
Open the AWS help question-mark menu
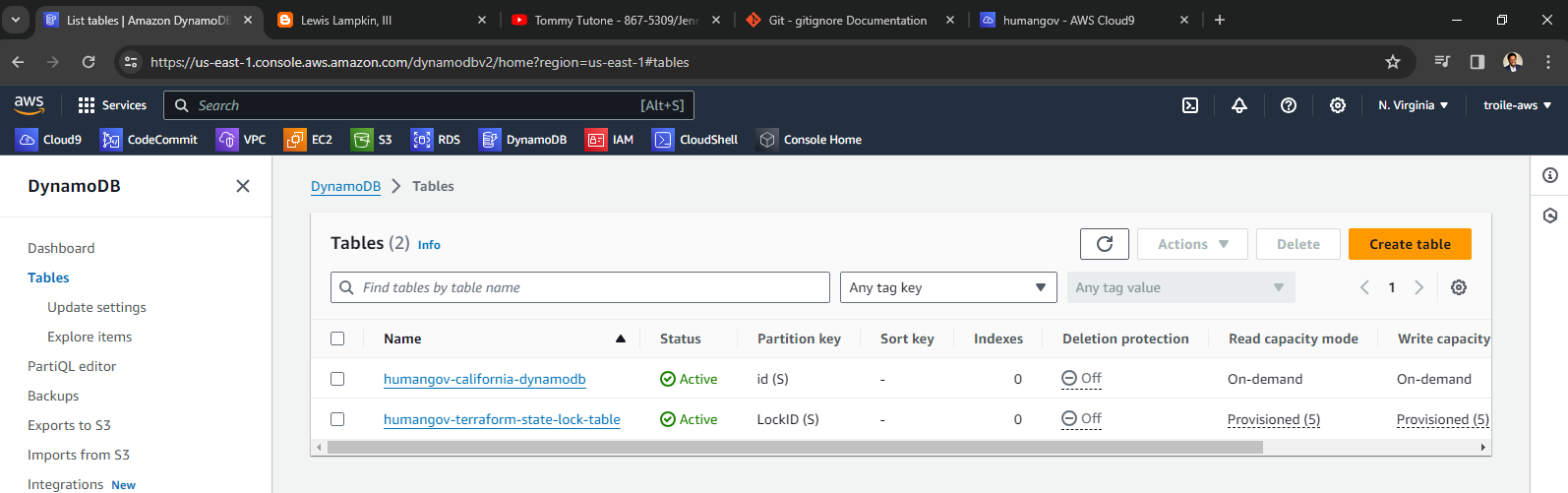(1289, 105)
